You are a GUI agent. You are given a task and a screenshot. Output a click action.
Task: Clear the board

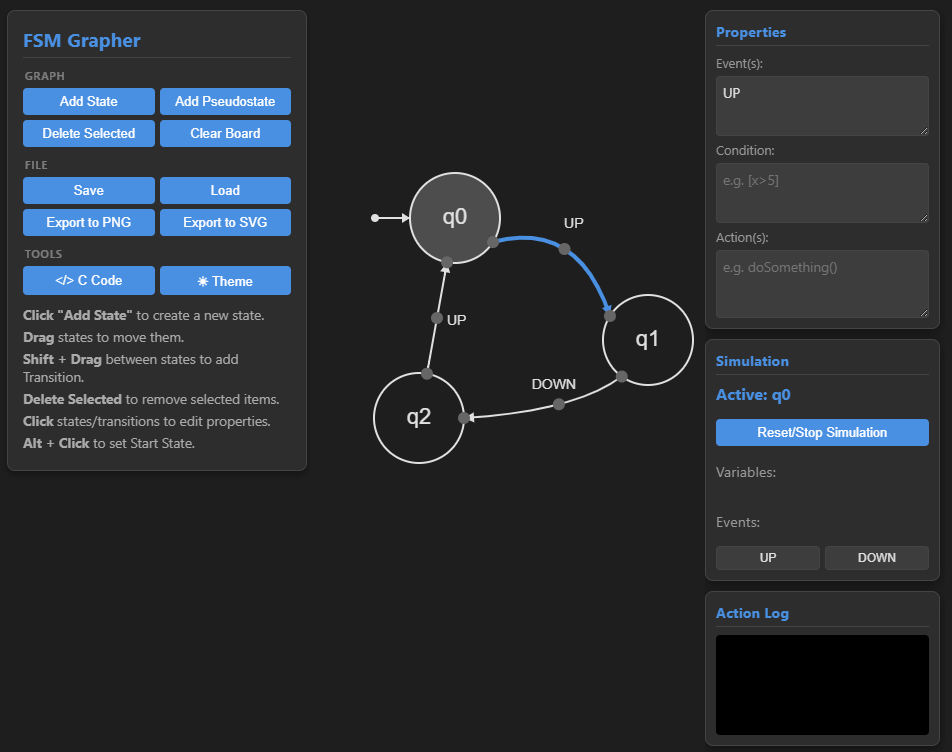click(225, 133)
